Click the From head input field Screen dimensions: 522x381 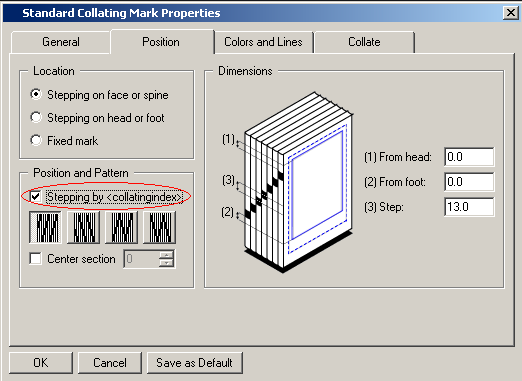[x=469, y=157]
